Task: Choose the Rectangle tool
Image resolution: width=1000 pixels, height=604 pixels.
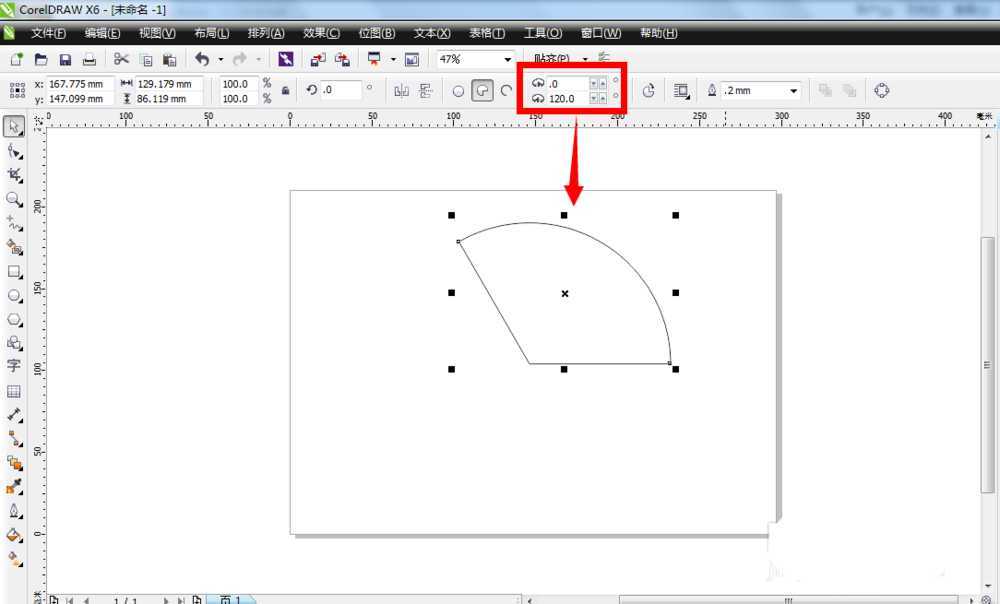Action: [14, 271]
